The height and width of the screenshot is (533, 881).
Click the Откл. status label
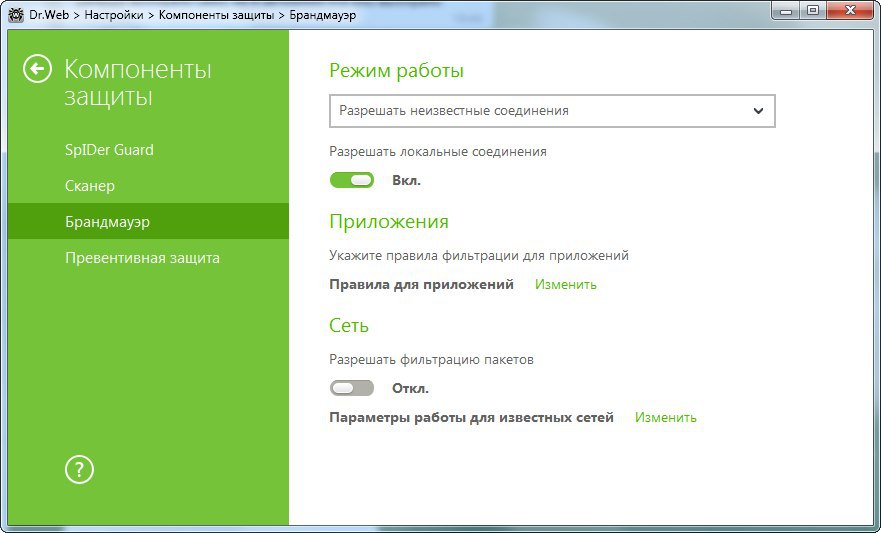(x=410, y=388)
